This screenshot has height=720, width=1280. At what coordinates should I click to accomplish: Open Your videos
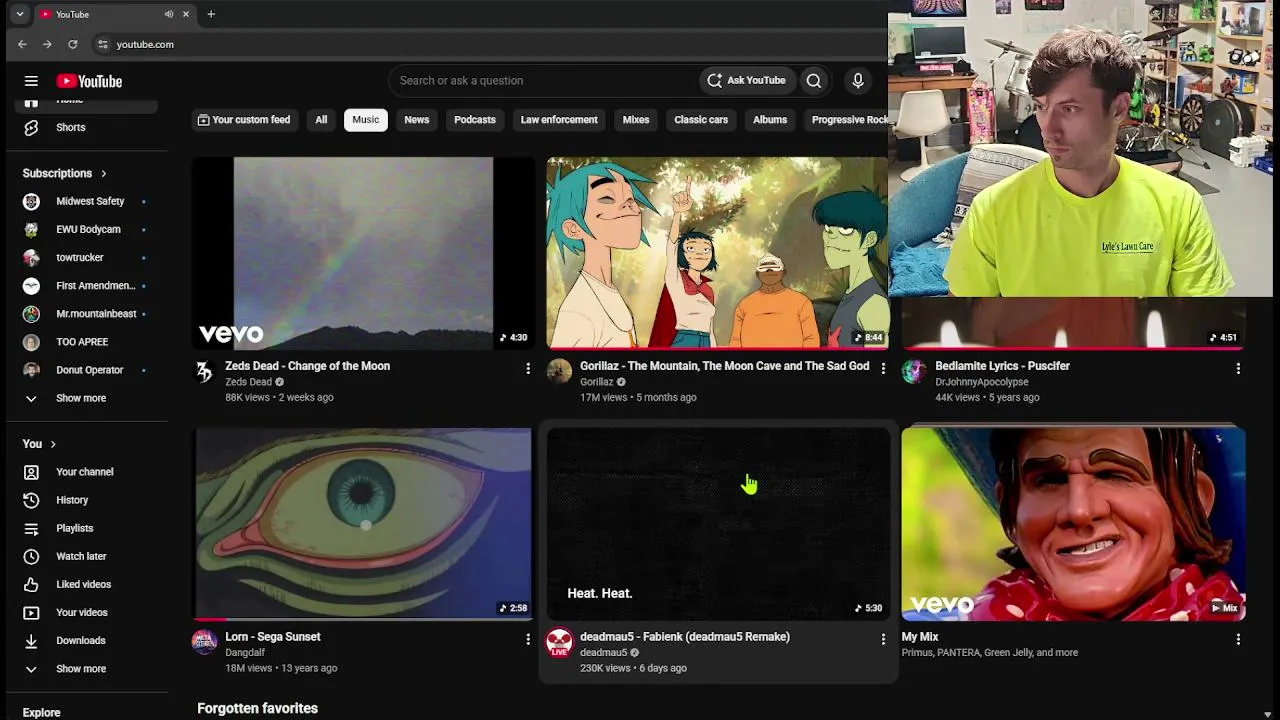[82, 612]
